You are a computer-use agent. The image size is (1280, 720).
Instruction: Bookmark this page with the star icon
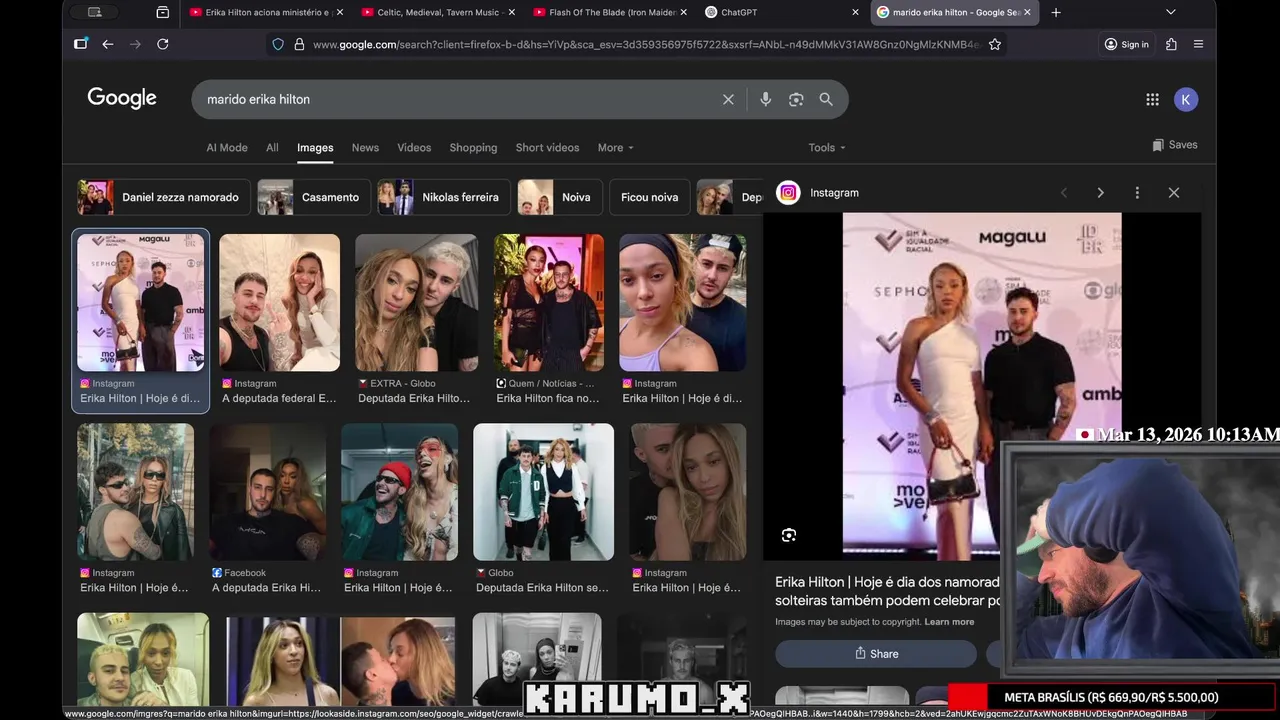click(x=994, y=44)
